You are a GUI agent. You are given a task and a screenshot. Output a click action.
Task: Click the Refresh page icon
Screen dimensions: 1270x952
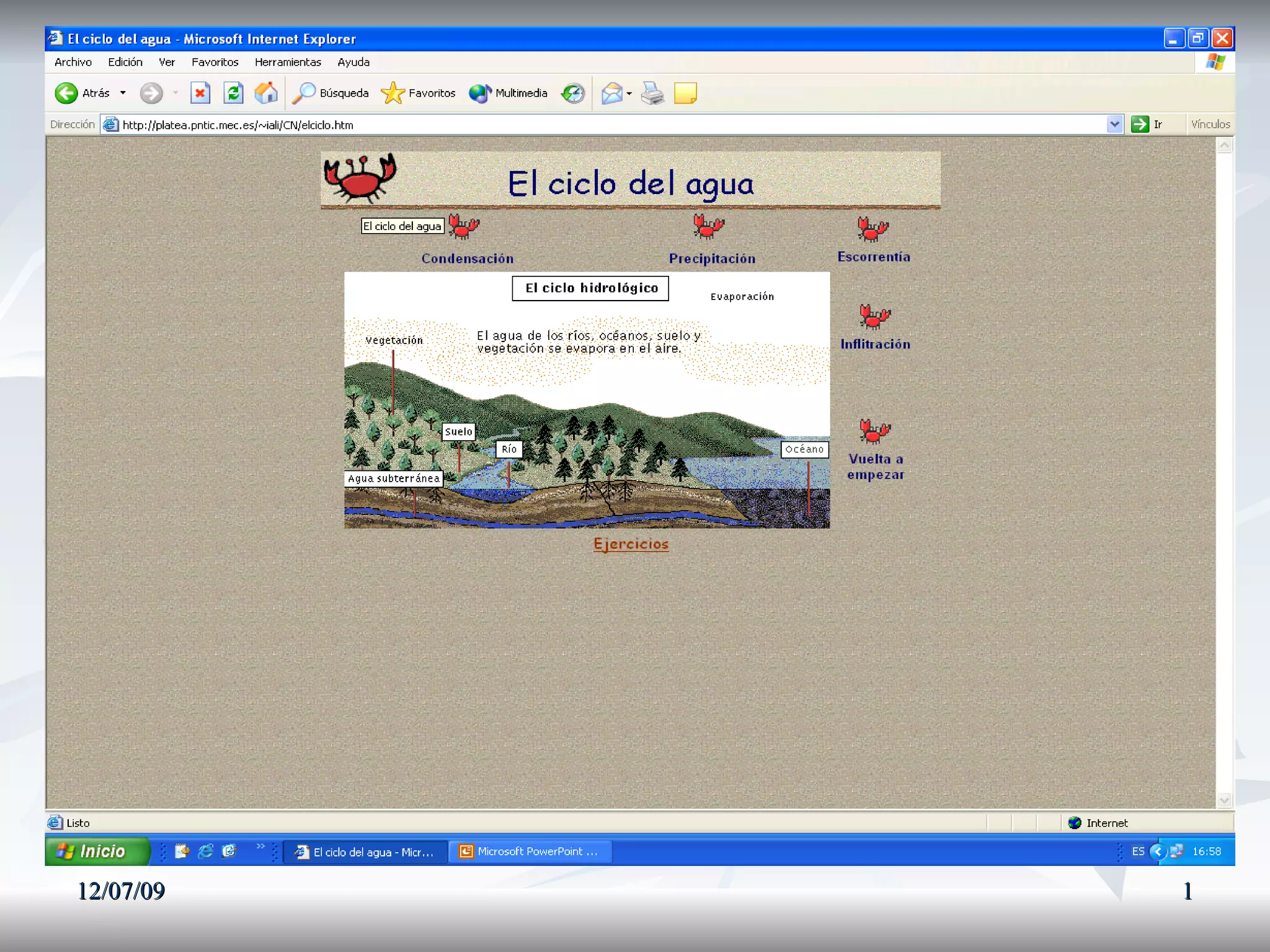[x=233, y=94]
